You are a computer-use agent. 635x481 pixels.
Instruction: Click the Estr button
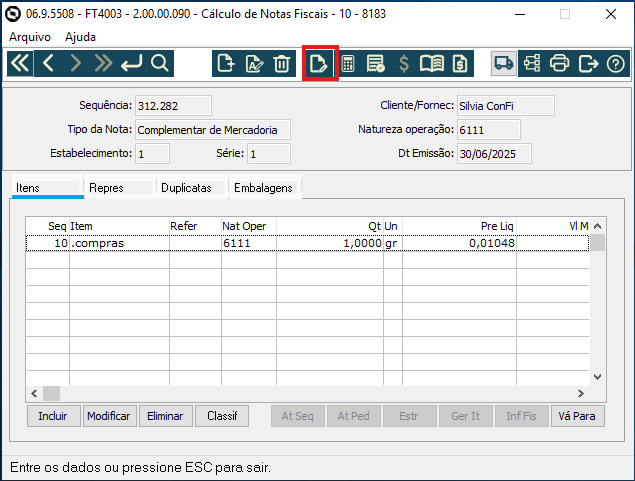tap(409, 416)
